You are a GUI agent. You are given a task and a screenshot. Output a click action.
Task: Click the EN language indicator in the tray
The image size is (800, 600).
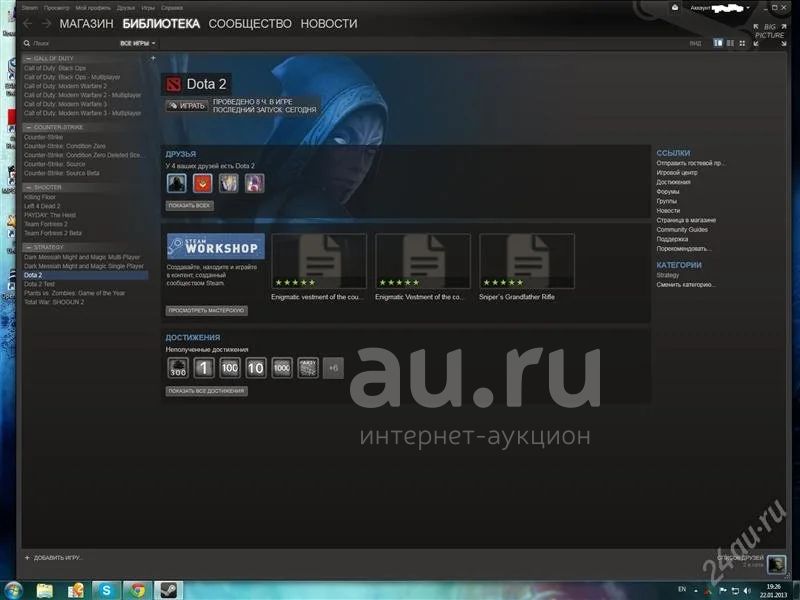[682, 590]
